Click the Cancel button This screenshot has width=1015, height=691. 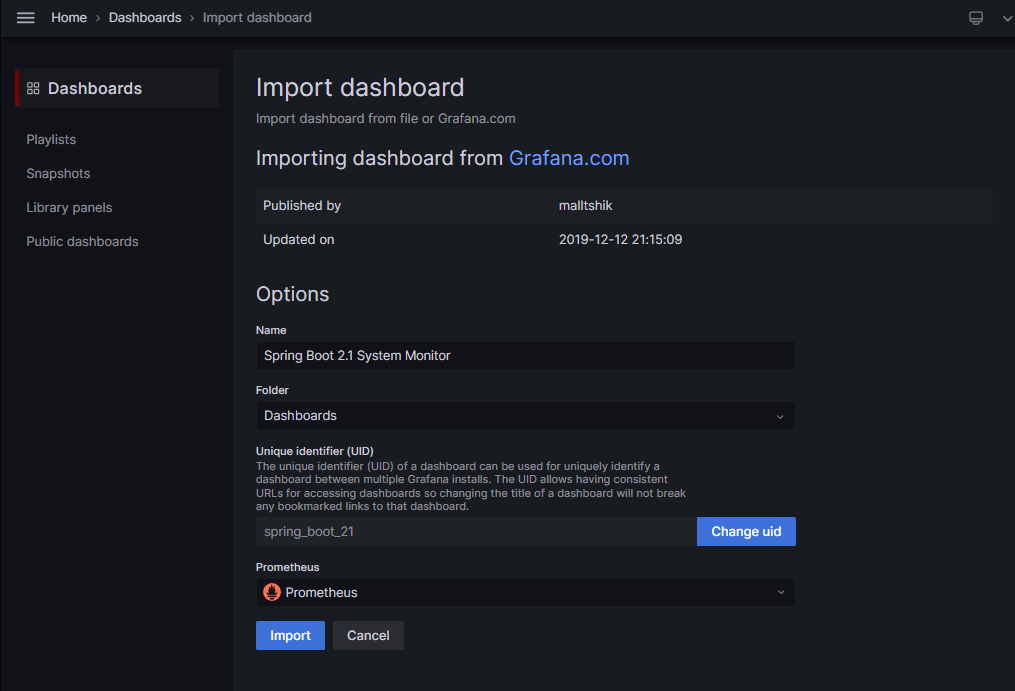[368, 635]
